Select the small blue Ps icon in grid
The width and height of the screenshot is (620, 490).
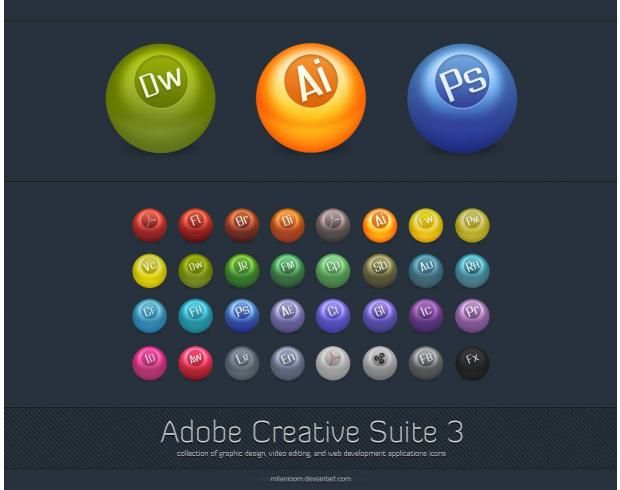point(242,316)
